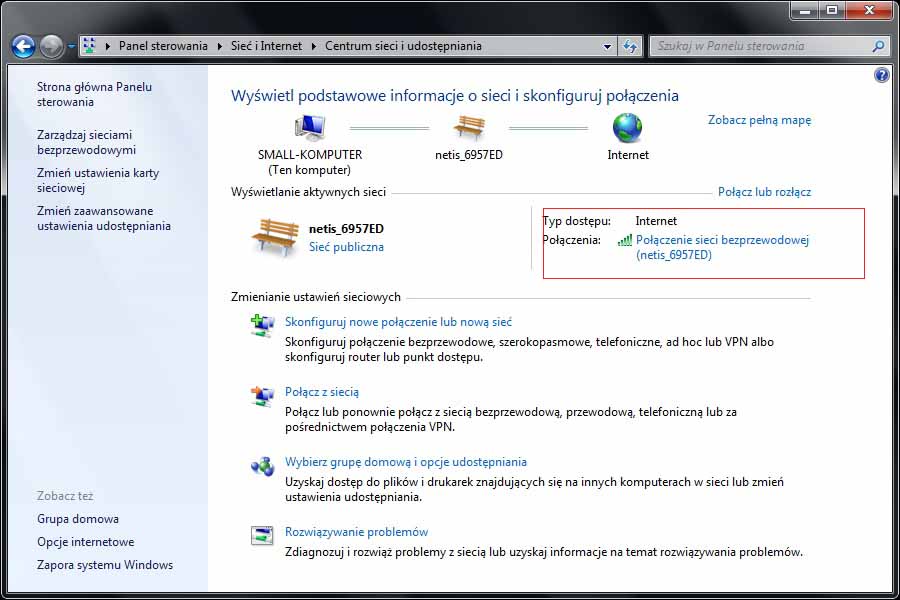The height and width of the screenshot is (600, 900).
Task: Click the green wireless signal bars icon
Action: [624, 240]
